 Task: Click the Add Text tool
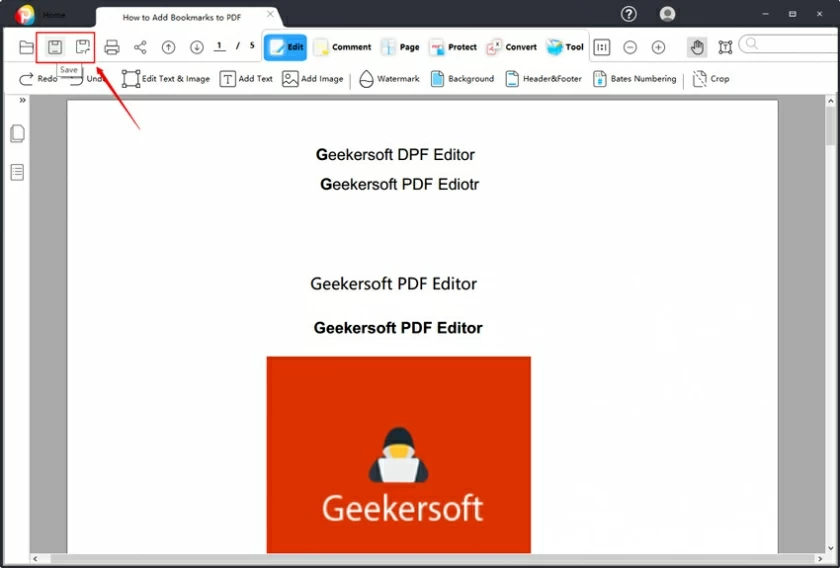tap(246, 79)
